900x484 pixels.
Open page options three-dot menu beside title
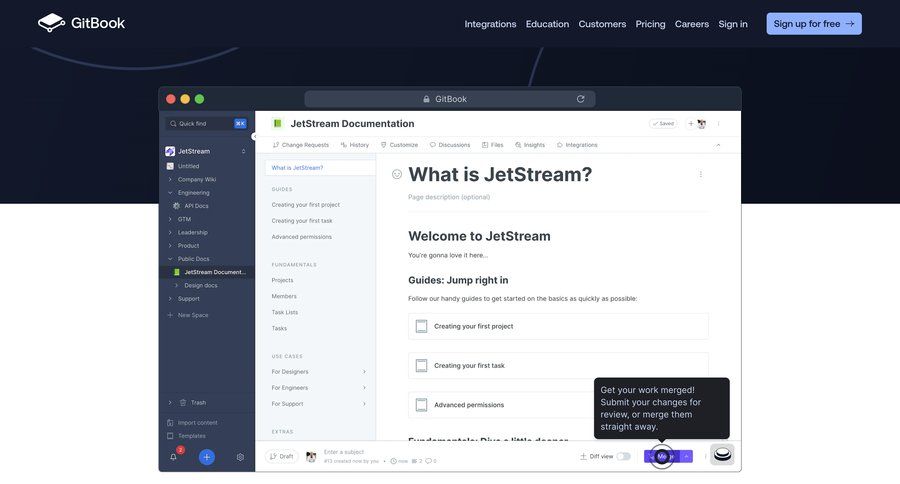pos(700,174)
